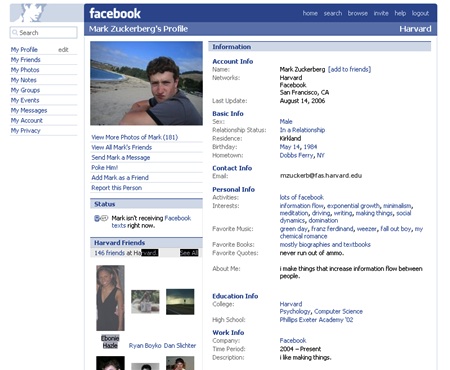Click lots of facebook activities link
450x370 pixels.
coord(302,197)
